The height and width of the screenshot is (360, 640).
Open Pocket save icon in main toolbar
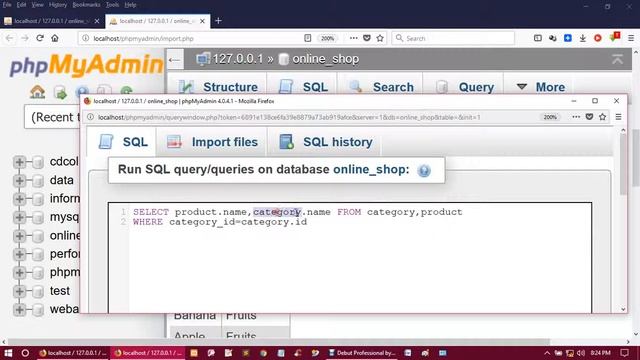click(367, 38)
